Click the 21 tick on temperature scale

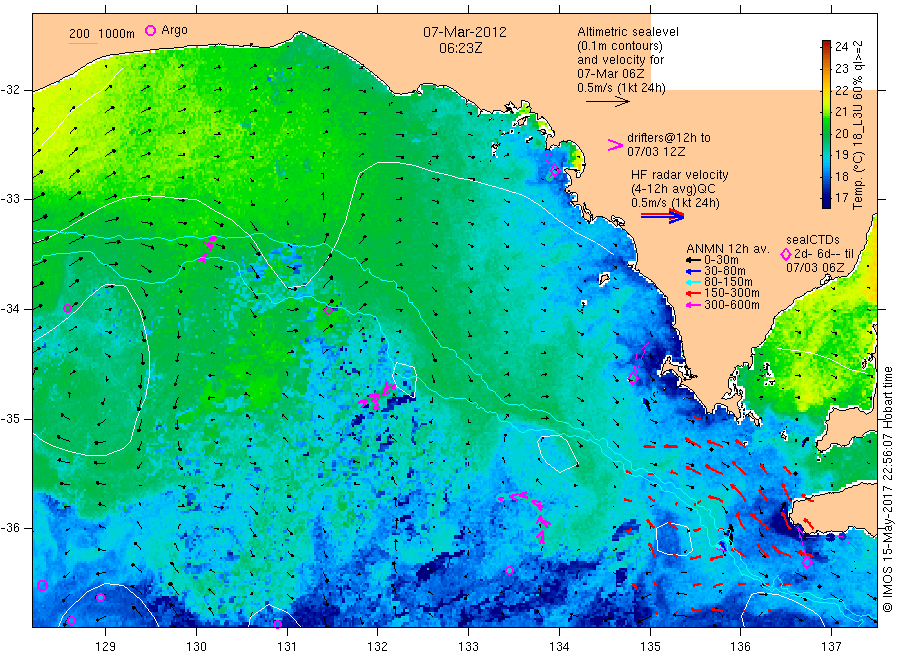coord(841,111)
